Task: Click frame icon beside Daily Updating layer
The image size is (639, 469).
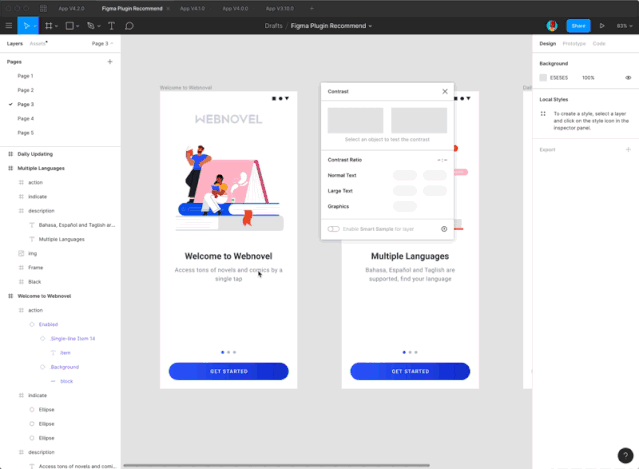Action: pos(11,154)
